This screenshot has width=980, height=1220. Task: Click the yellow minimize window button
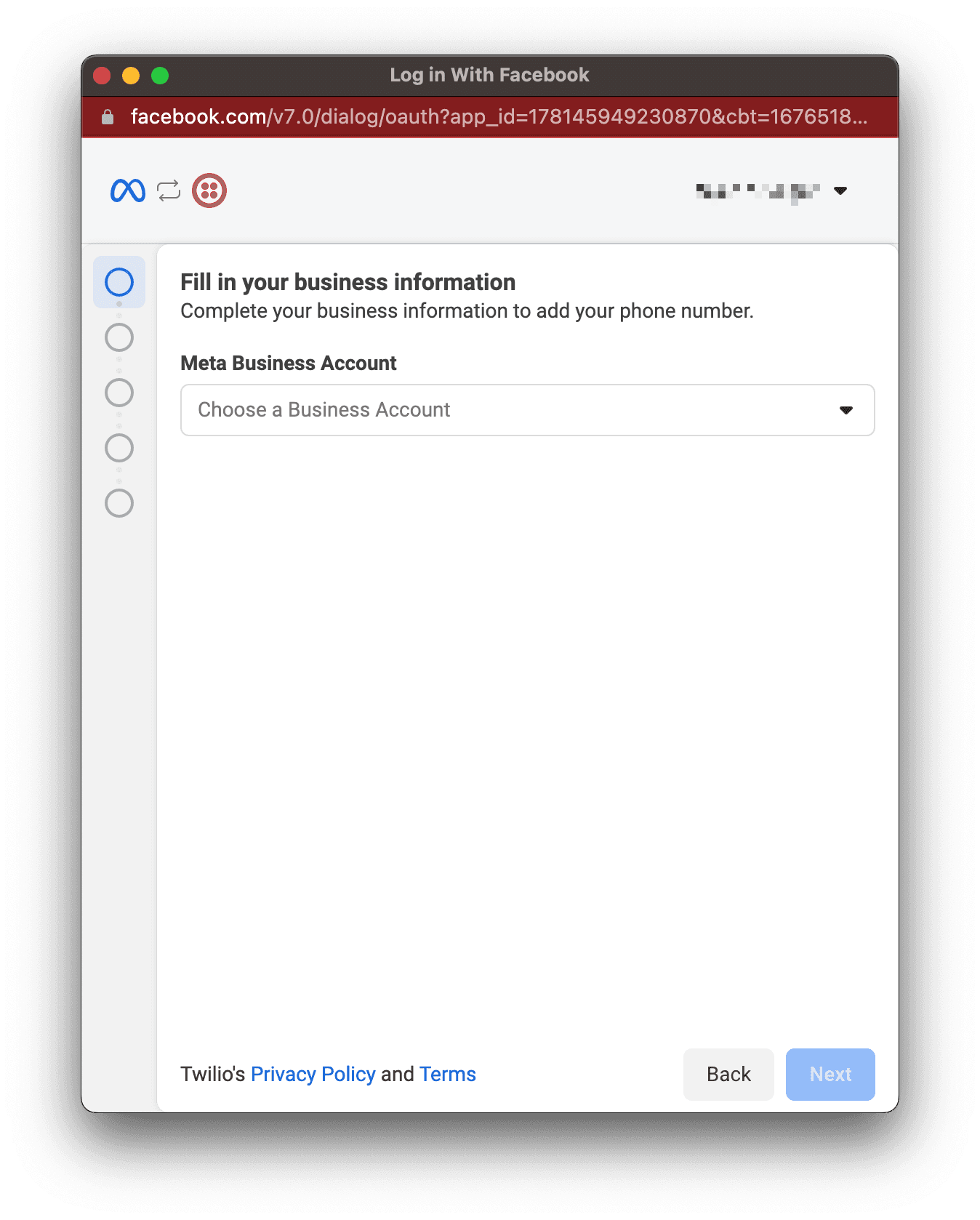(131, 76)
